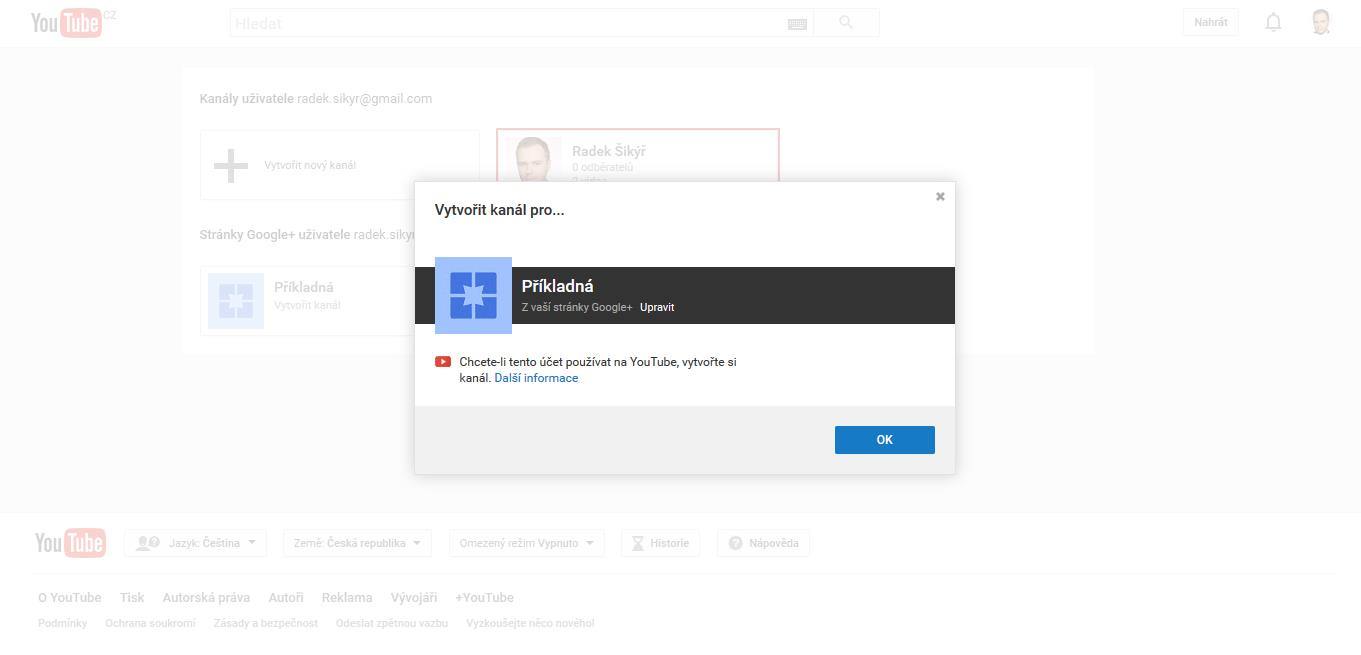Screen dimensions: 1361x655
Task: Open the Podmínky footer link
Action: [62, 623]
